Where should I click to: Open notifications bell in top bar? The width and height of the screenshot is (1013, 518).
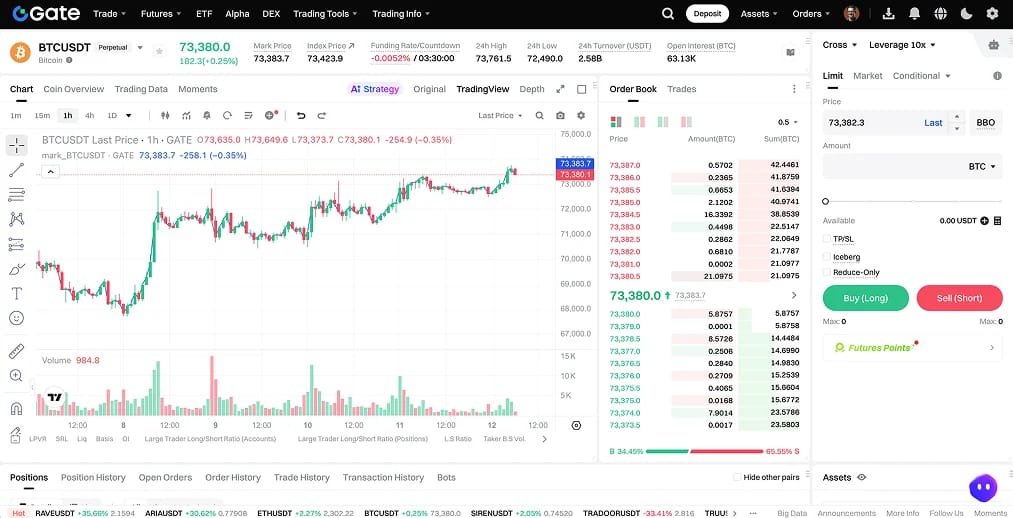[914, 14]
